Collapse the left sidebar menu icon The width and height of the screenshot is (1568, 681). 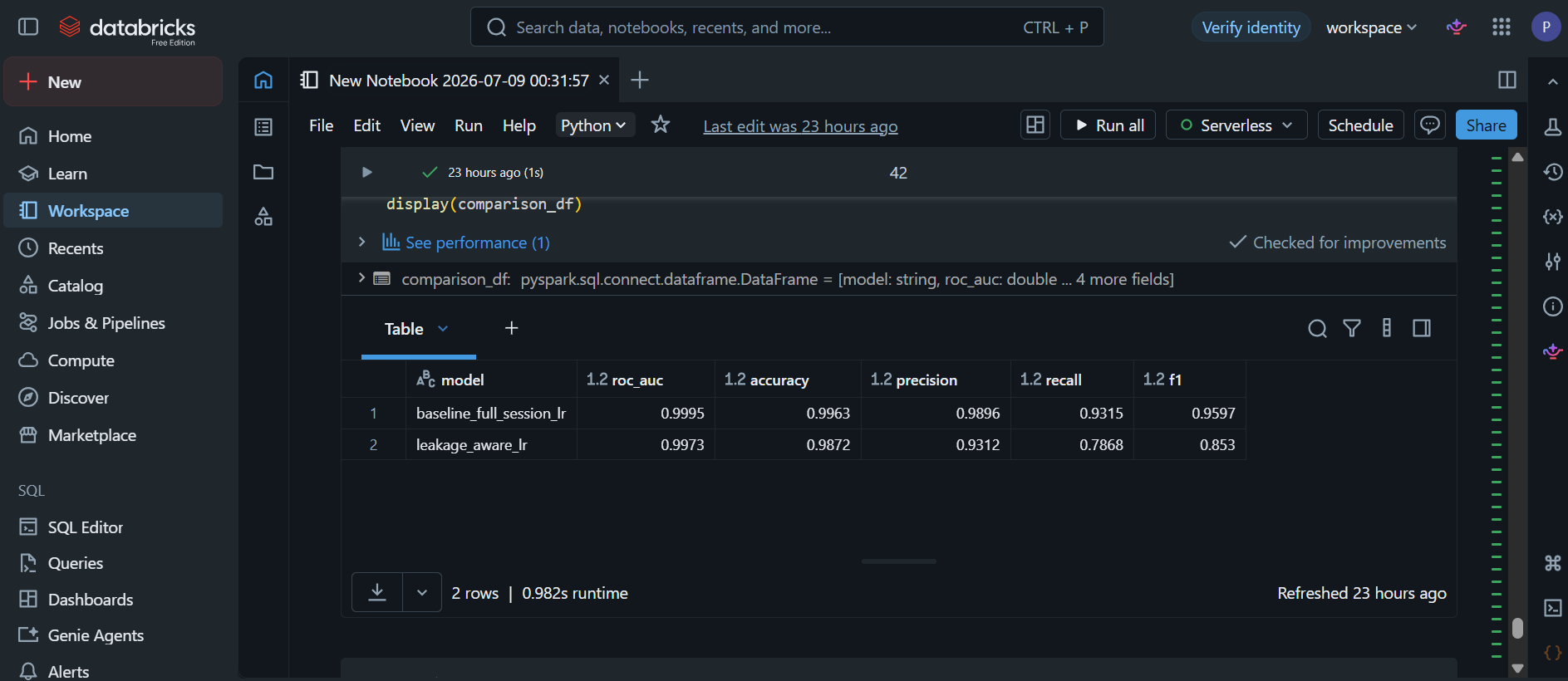point(28,27)
